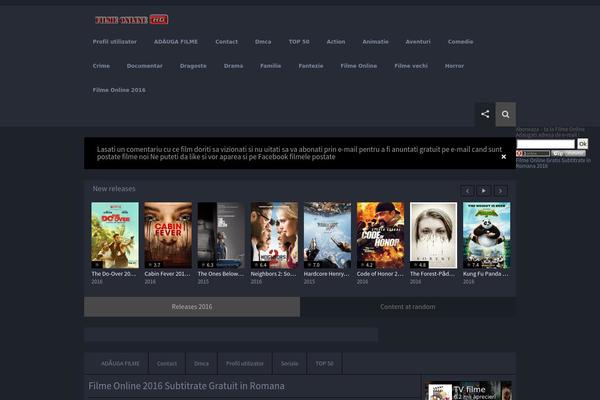Select the Crime genre
Viewport: 600px width, 400px height.
click(101, 66)
